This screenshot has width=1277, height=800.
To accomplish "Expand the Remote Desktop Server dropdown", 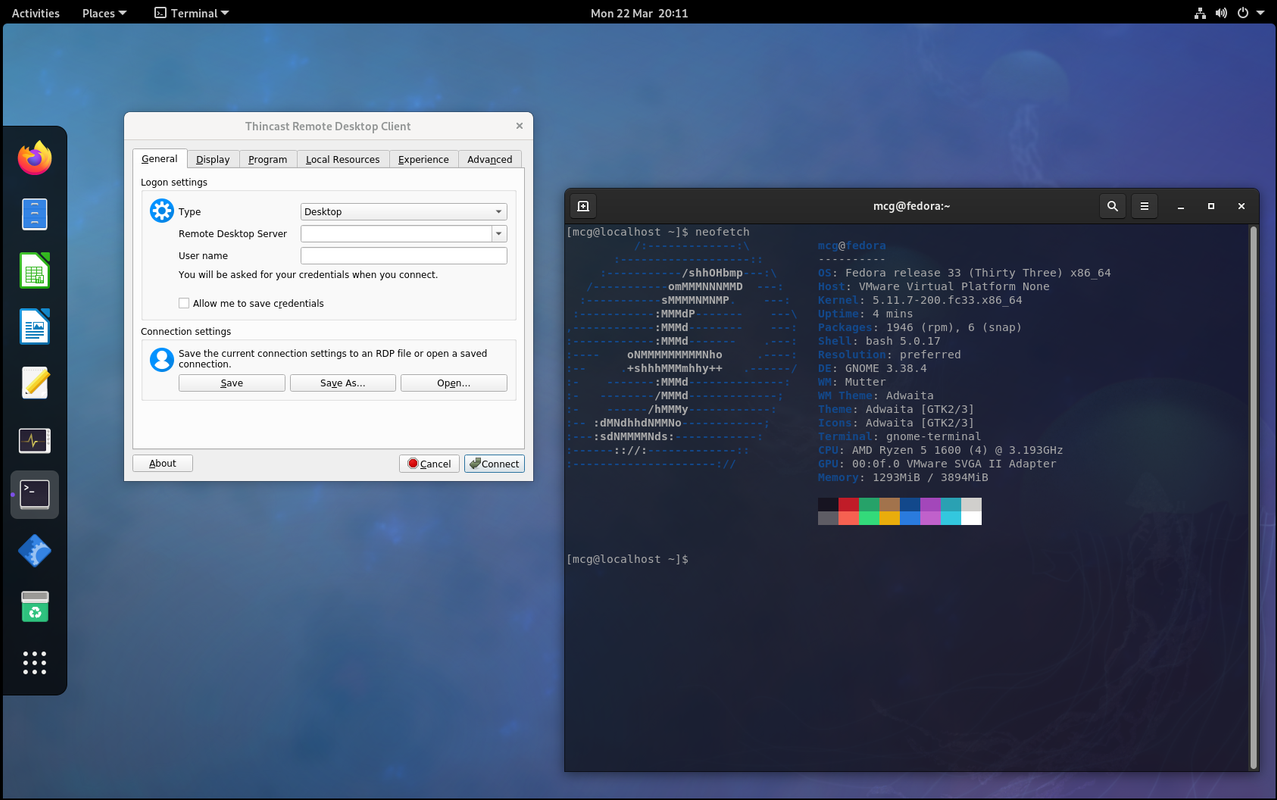I will click(499, 234).
